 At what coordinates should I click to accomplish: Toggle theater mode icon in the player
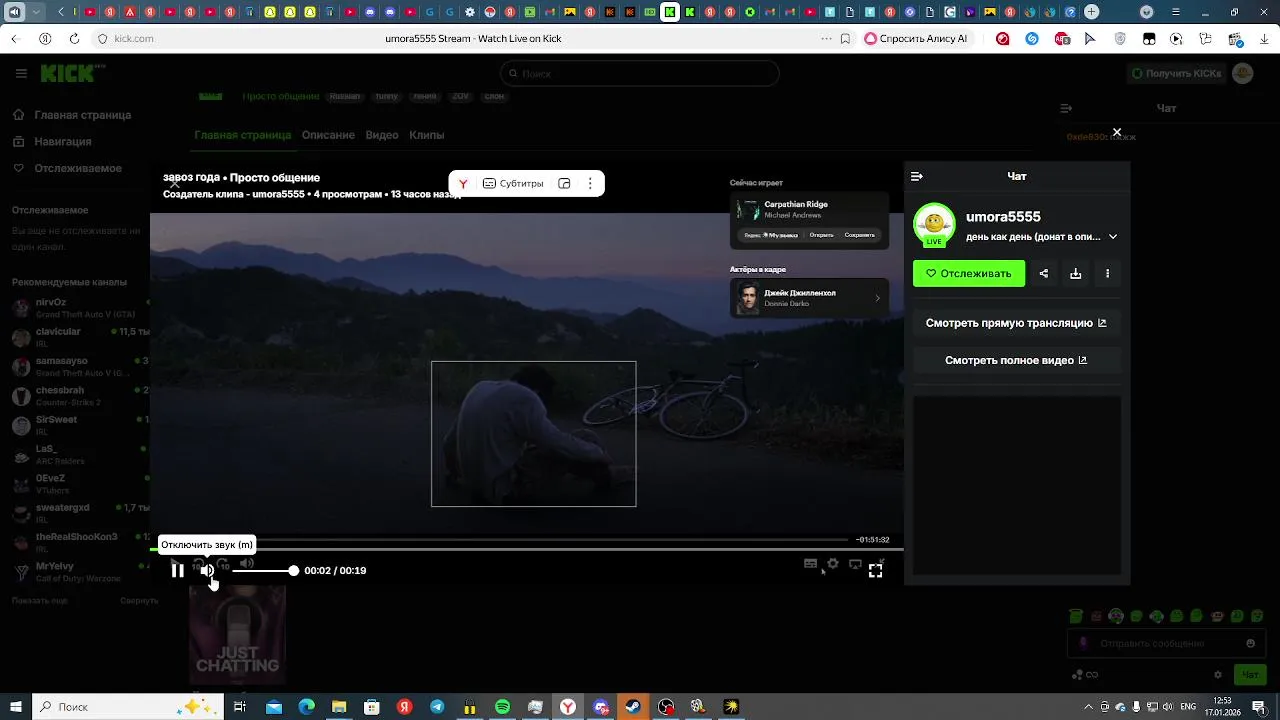(x=855, y=564)
